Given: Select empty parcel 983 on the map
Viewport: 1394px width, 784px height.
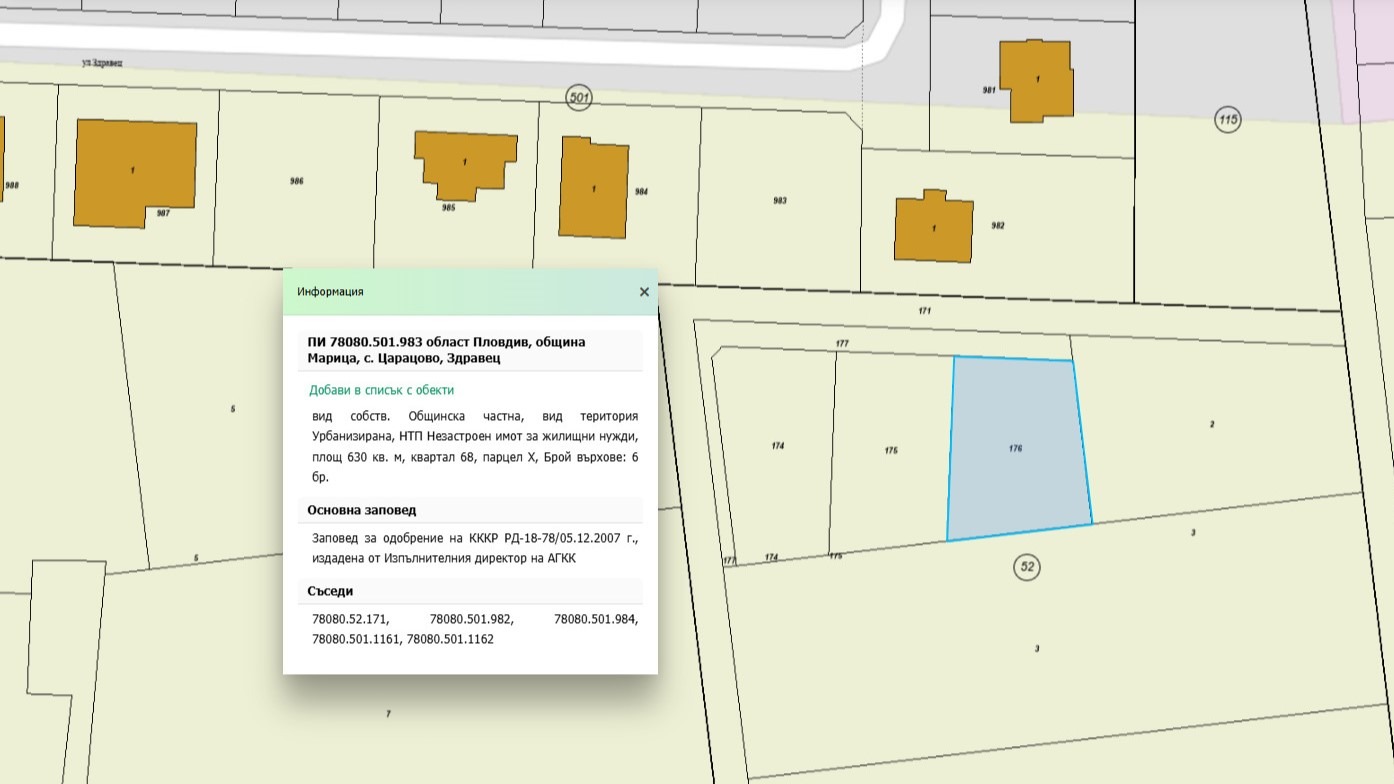Looking at the screenshot, I should click(780, 201).
